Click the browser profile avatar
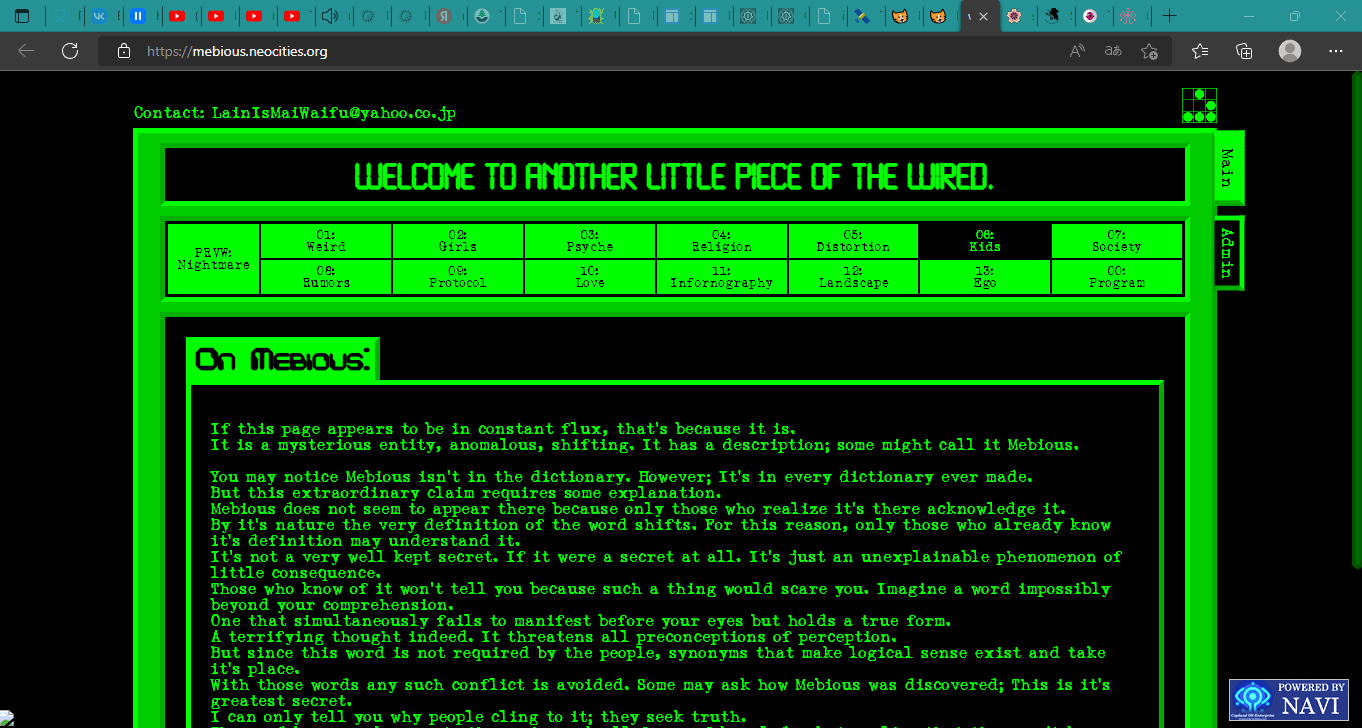 click(1290, 51)
